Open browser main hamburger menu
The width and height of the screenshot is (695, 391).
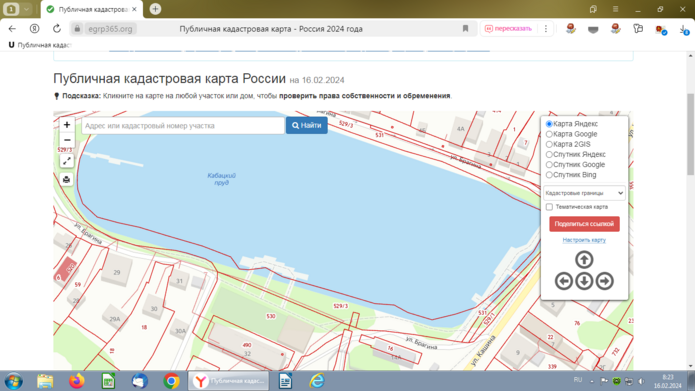click(x=615, y=9)
